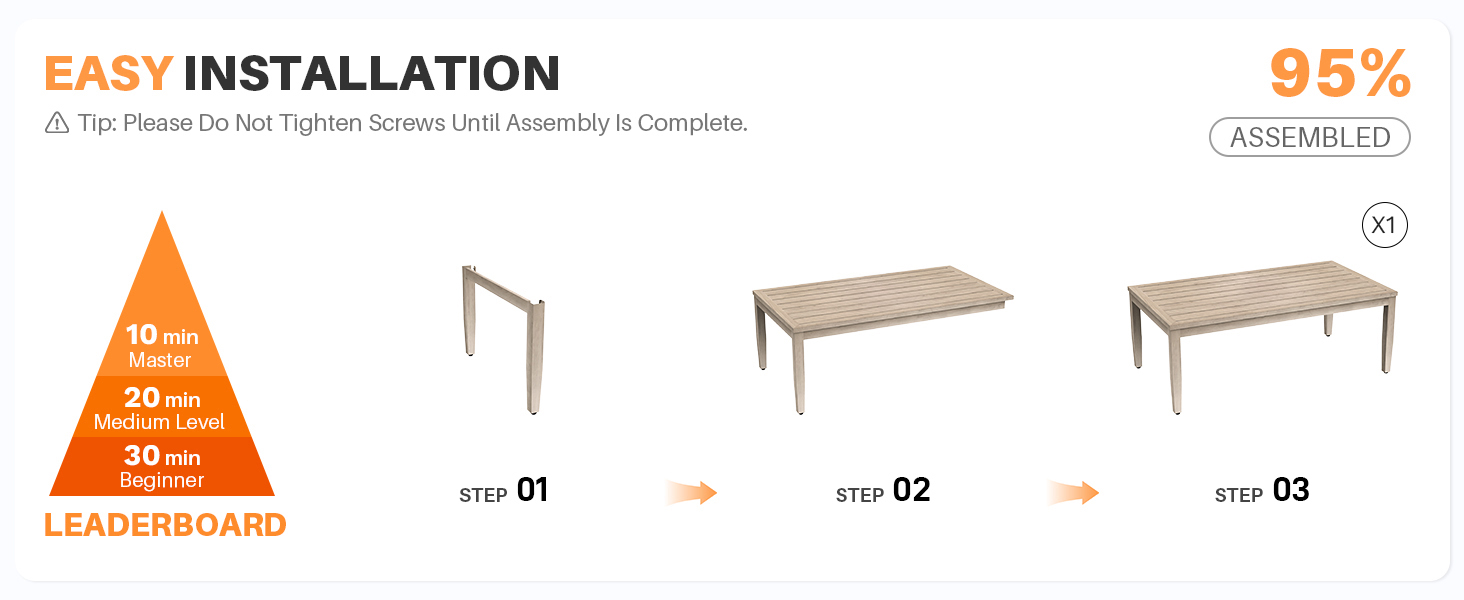Screen dimensions: 1464x600
Task: Click the 95% orange text
Action: coord(1340,74)
